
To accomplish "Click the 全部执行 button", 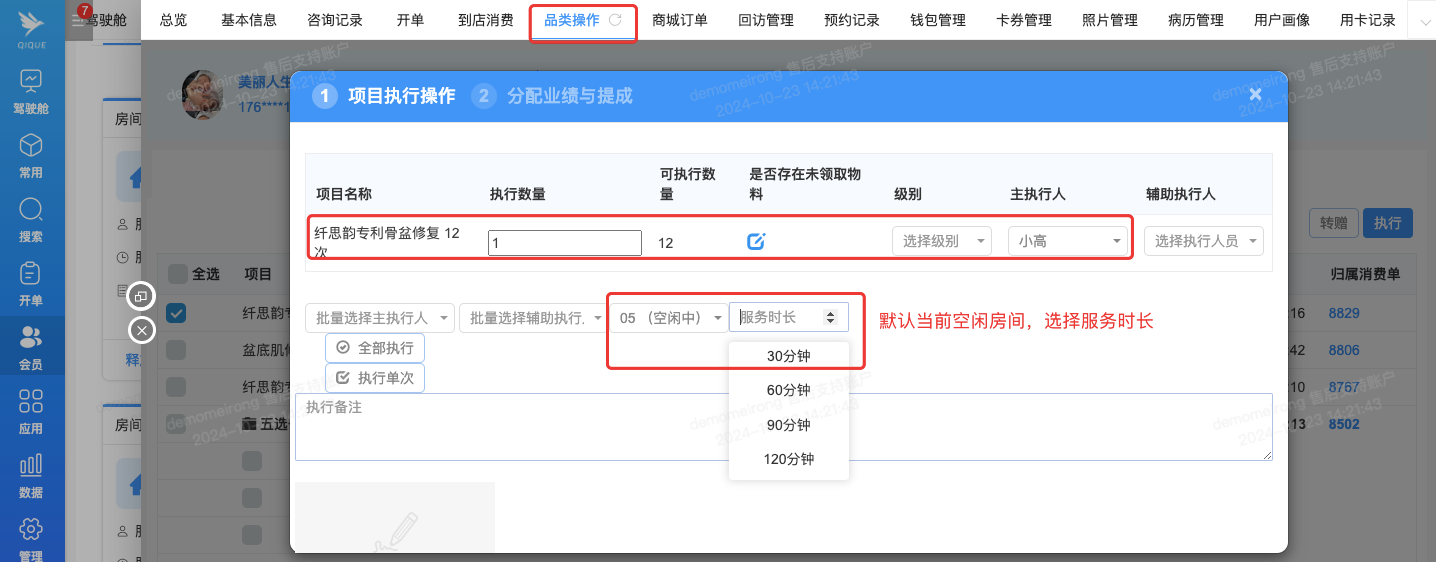I will point(375,347).
